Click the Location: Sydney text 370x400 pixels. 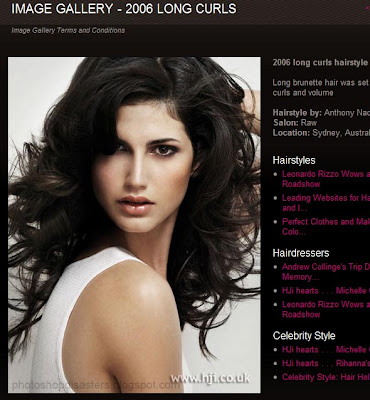coord(321,133)
